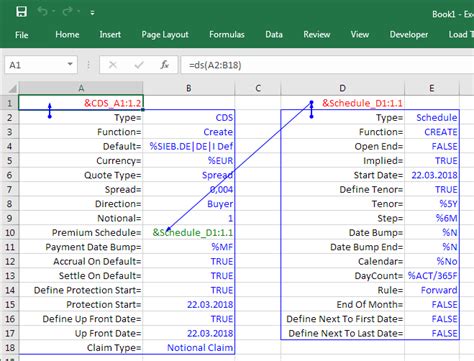The image size is (474, 361).
Task: Open the Formulas ribbon tab
Action: click(227, 35)
